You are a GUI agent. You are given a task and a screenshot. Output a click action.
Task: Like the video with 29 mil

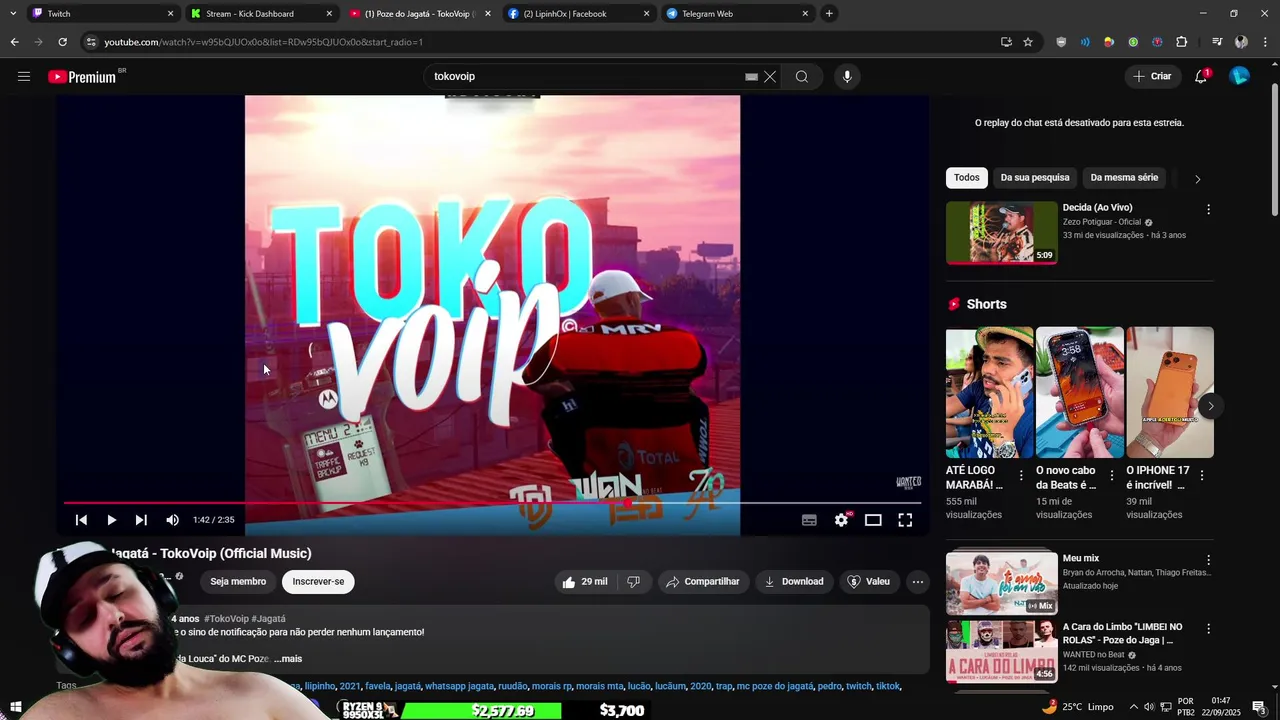tap(585, 582)
